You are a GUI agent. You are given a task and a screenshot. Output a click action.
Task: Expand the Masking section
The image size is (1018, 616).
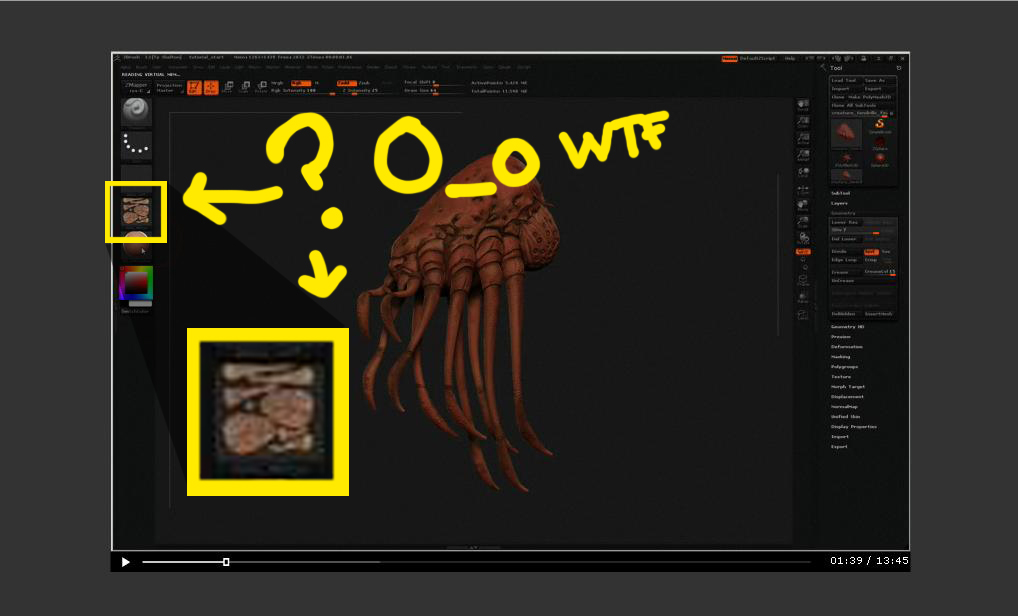[x=840, y=356]
